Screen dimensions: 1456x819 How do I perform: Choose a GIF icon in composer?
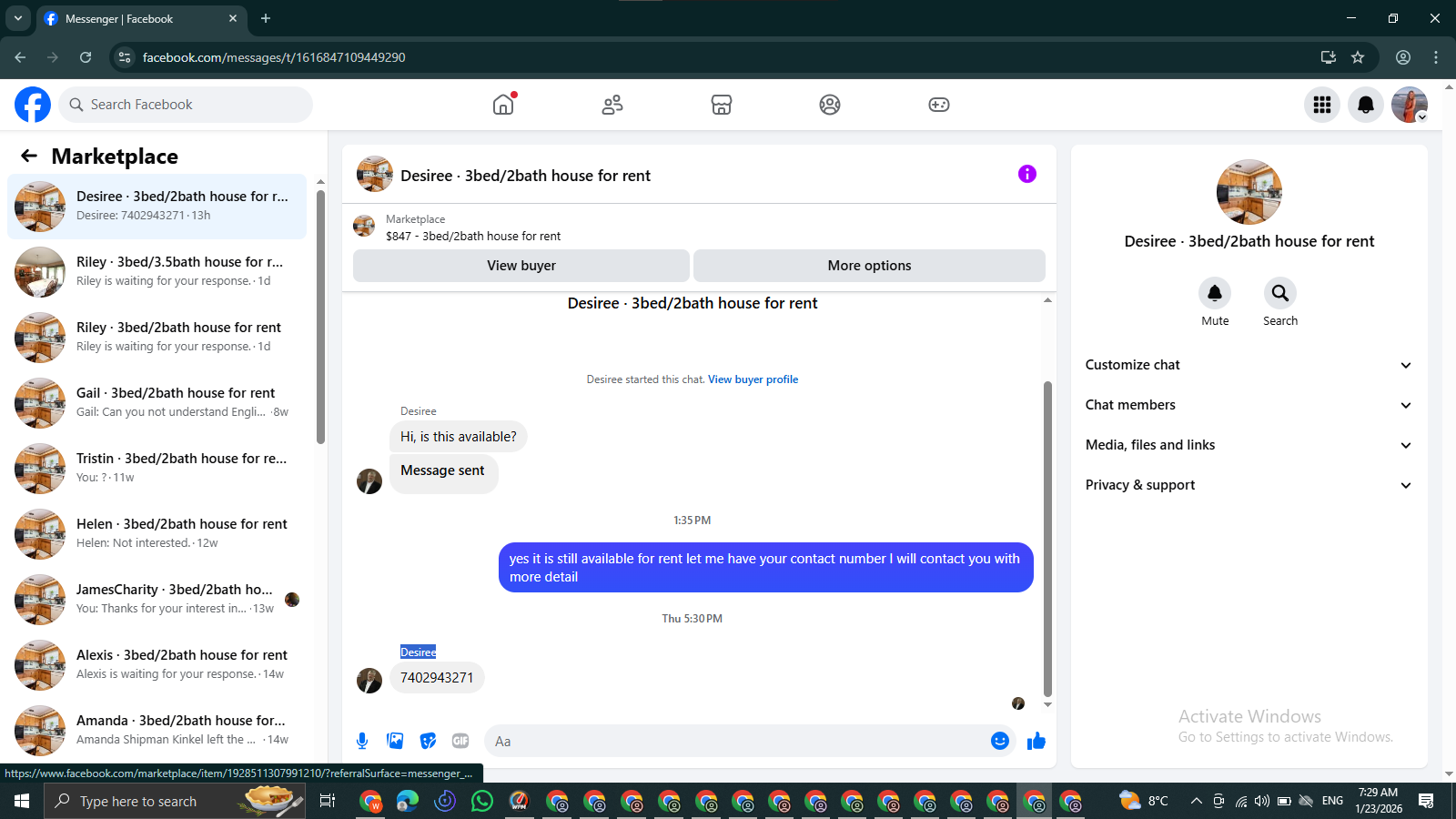coord(460,741)
